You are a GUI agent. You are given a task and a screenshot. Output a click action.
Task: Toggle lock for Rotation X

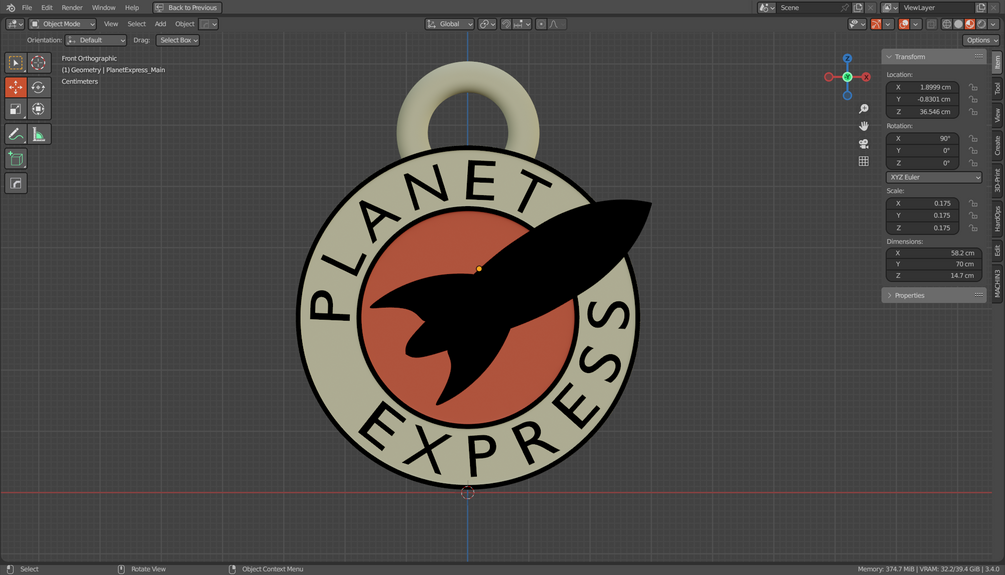tap(973, 138)
